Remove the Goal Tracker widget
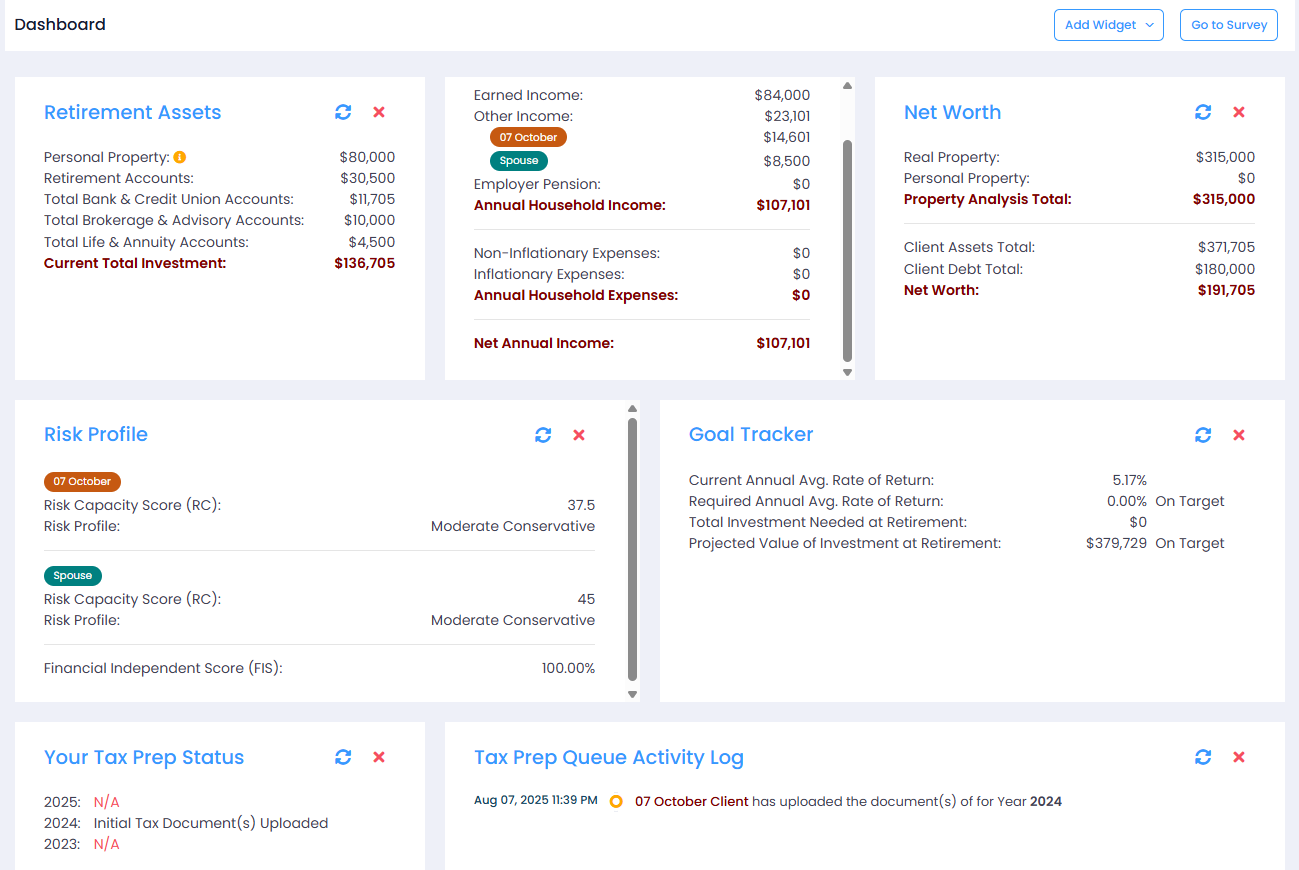This screenshot has height=870, width=1299. [1238, 435]
